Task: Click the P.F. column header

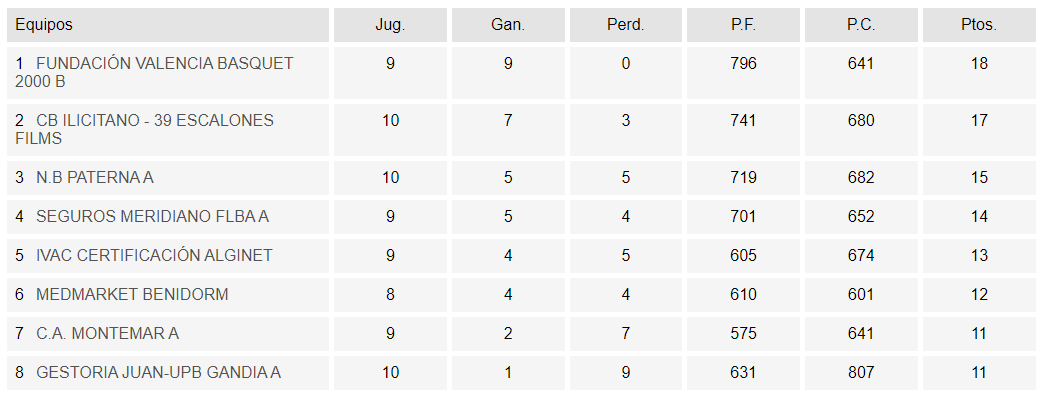Action: (743, 25)
